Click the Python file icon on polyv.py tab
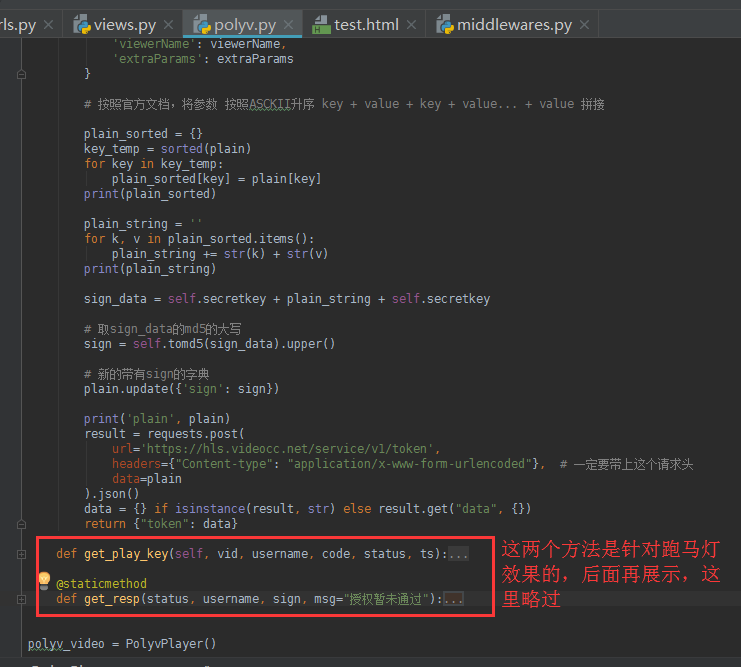741x667 pixels. point(202,24)
